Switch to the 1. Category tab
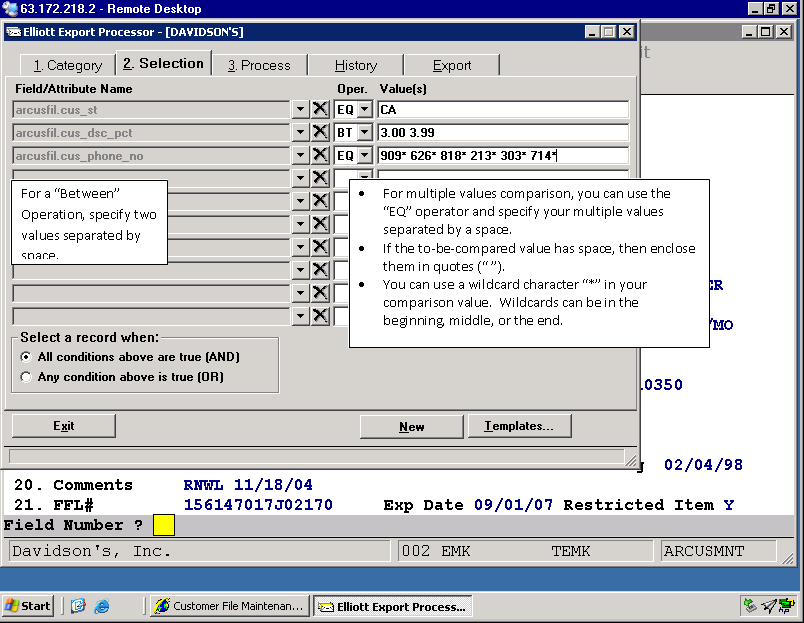The height and width of the screenshot is (623, 804). click(68, 65)
